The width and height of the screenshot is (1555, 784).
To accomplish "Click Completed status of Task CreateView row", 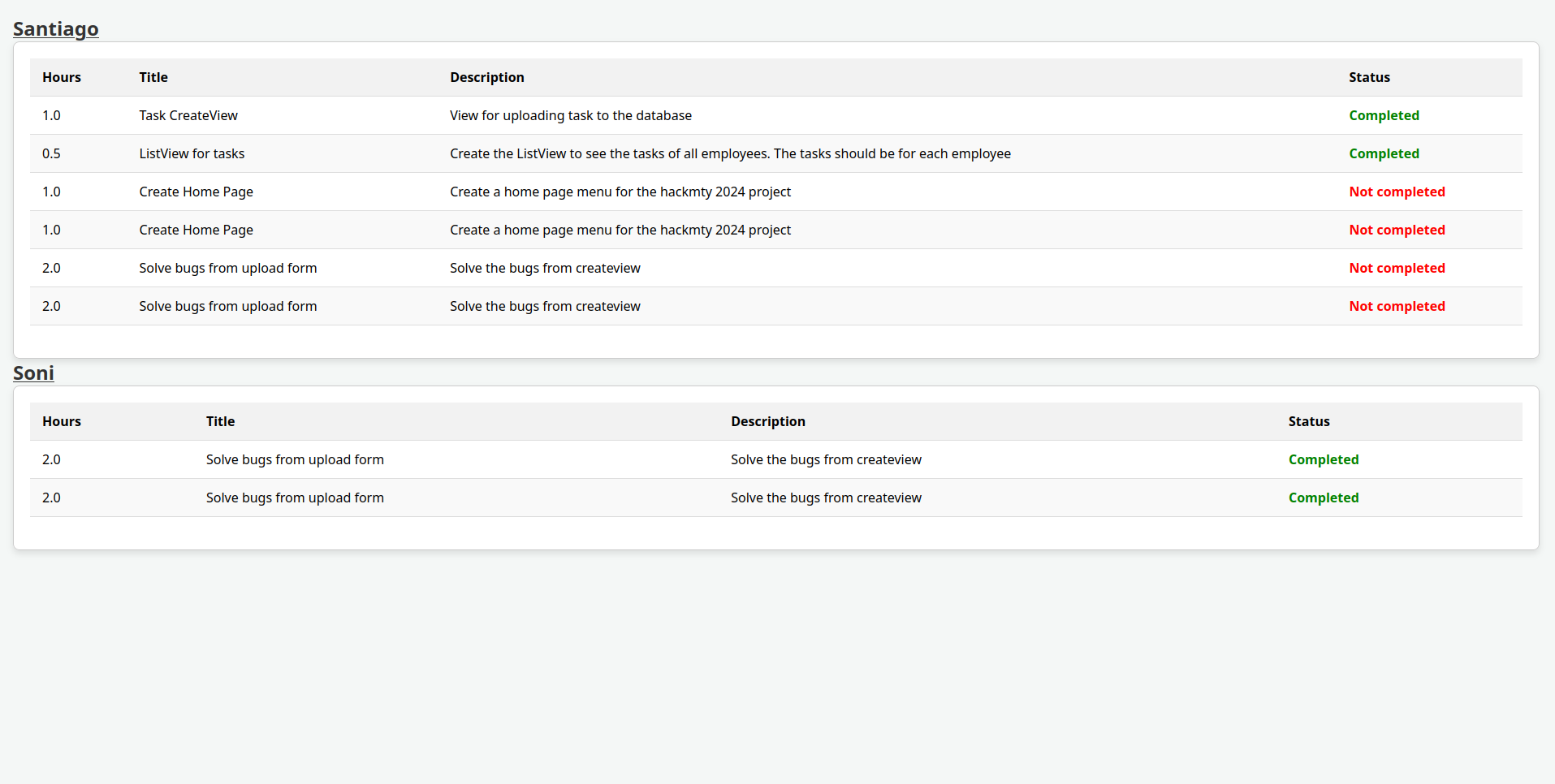I will click(x=1384, y=115).
